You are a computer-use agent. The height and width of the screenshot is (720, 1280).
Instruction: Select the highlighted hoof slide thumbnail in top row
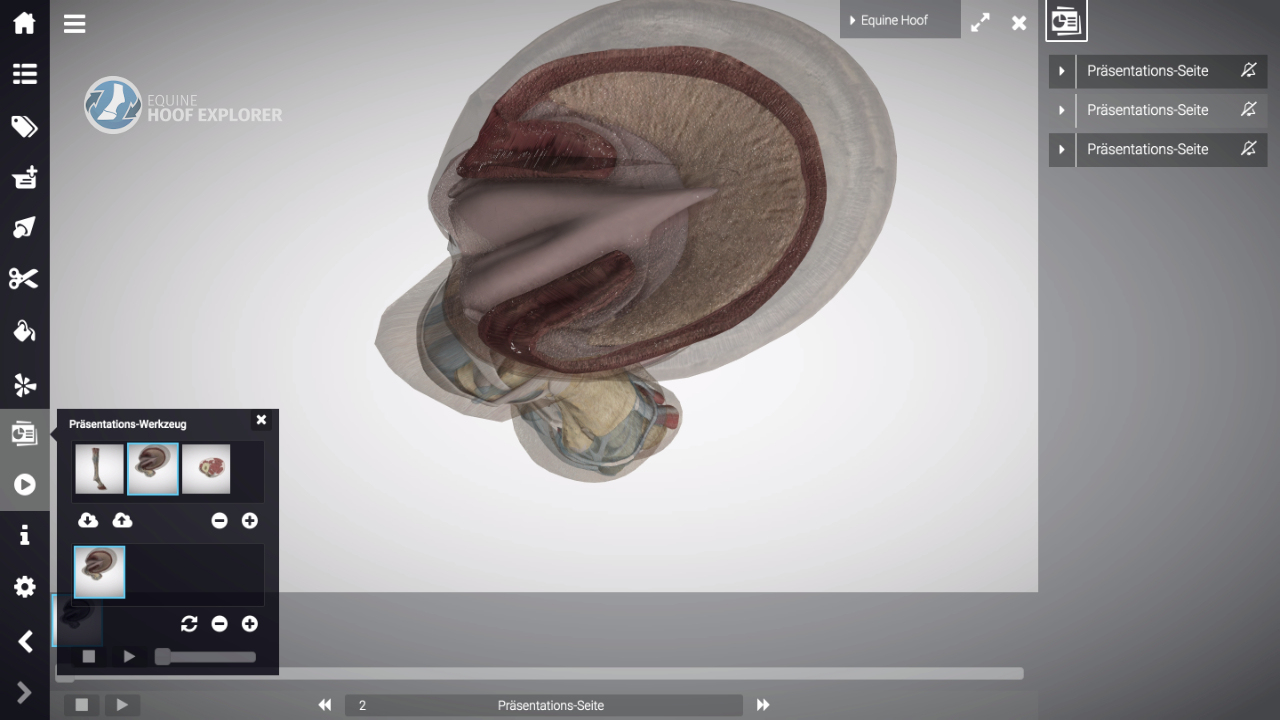coord(153,469)
